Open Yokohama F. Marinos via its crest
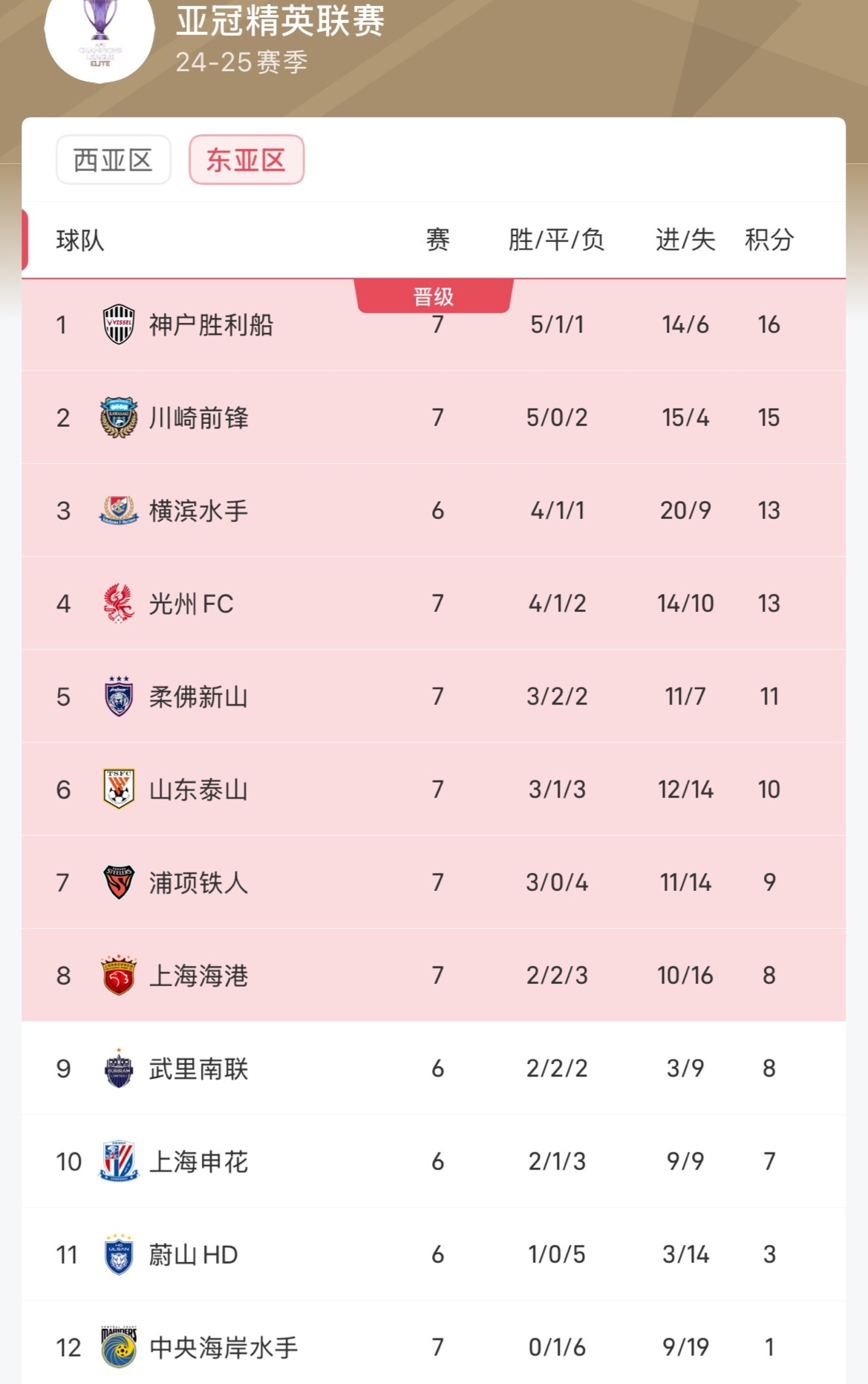This screenshot has width=868, height=1384. coord(117,510)
